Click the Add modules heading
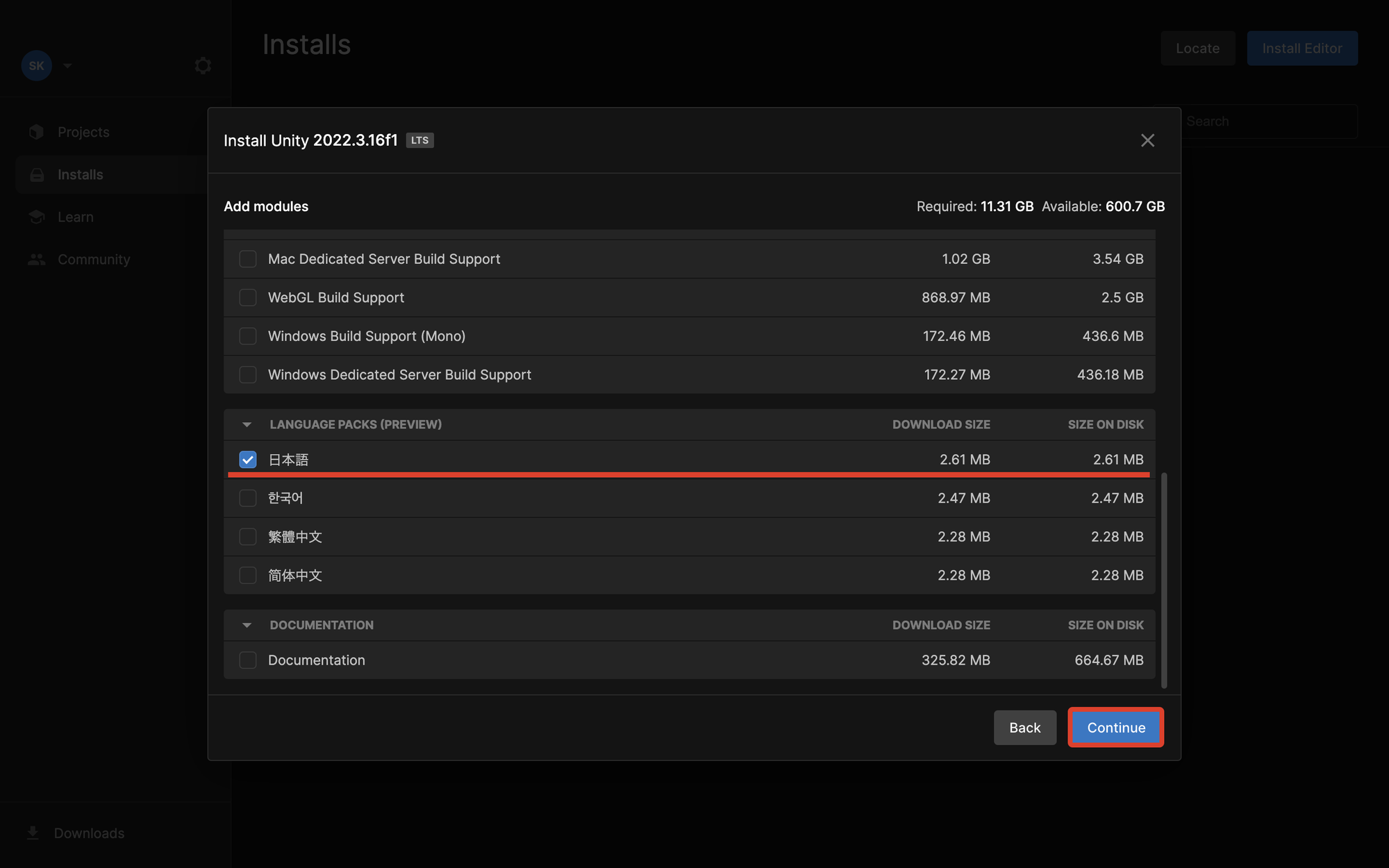Image resolution: width=1389 pixels, height=868 pixels. click(266, 206)
